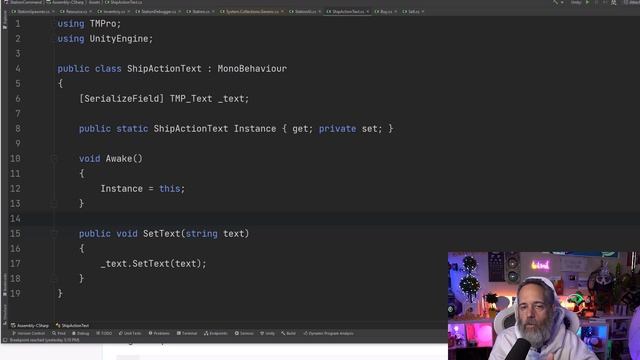Click the 'this' keyword on line 12
The image size is (640, 360).
point(169,189)
